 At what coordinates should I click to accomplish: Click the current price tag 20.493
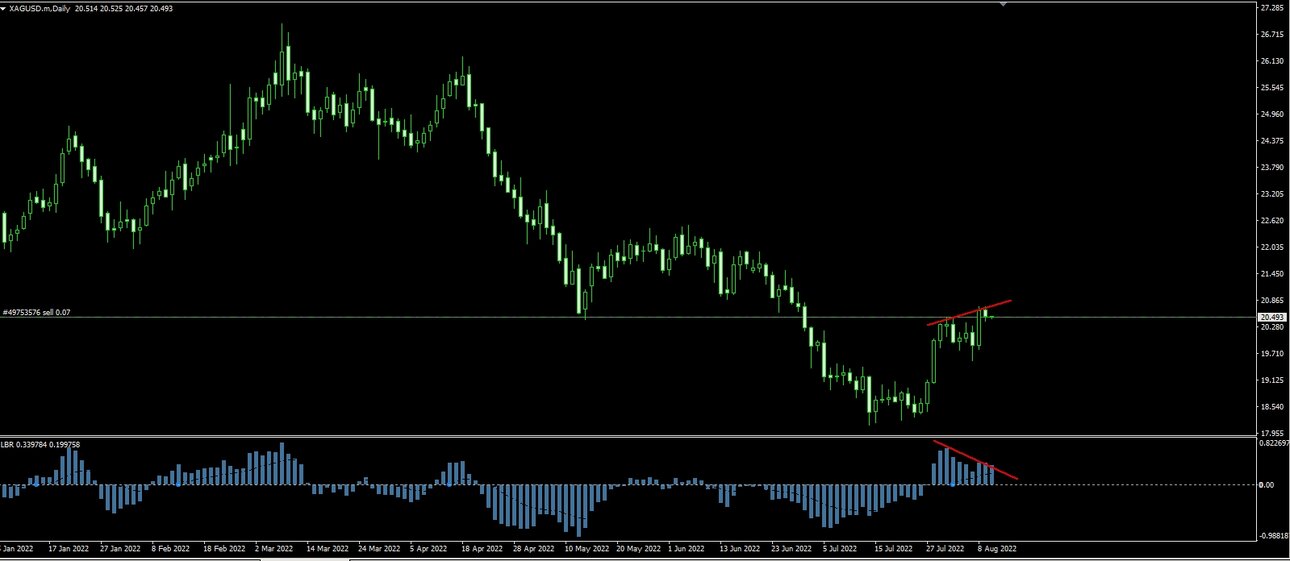(x=1272, y=317)
